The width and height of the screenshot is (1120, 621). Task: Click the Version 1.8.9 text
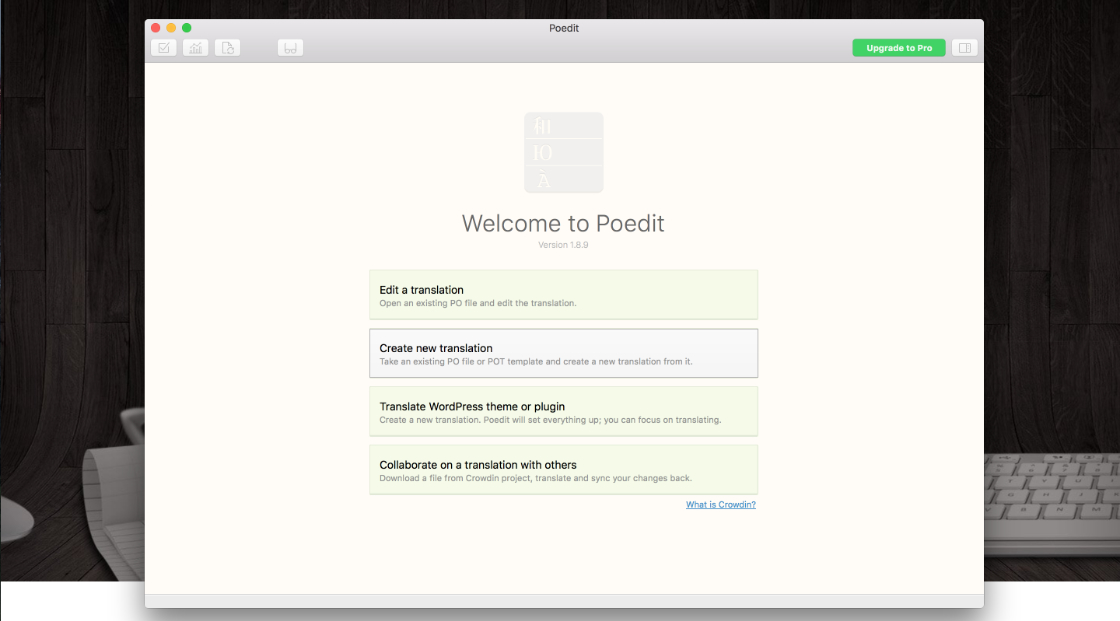(x=563, y=245)
